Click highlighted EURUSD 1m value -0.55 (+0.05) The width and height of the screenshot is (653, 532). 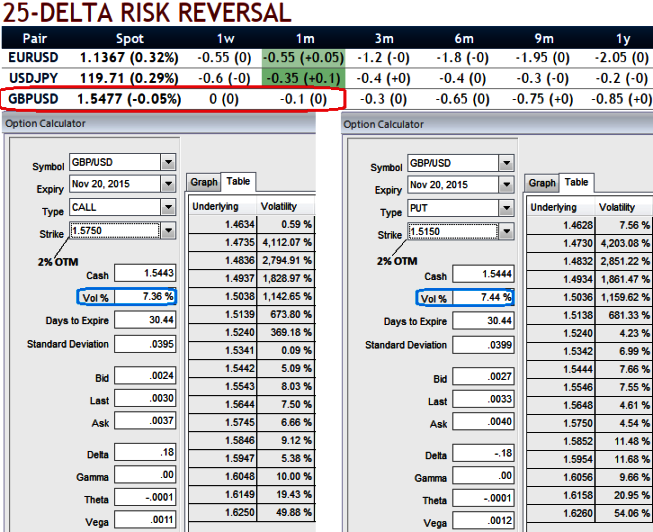[303, 57]
